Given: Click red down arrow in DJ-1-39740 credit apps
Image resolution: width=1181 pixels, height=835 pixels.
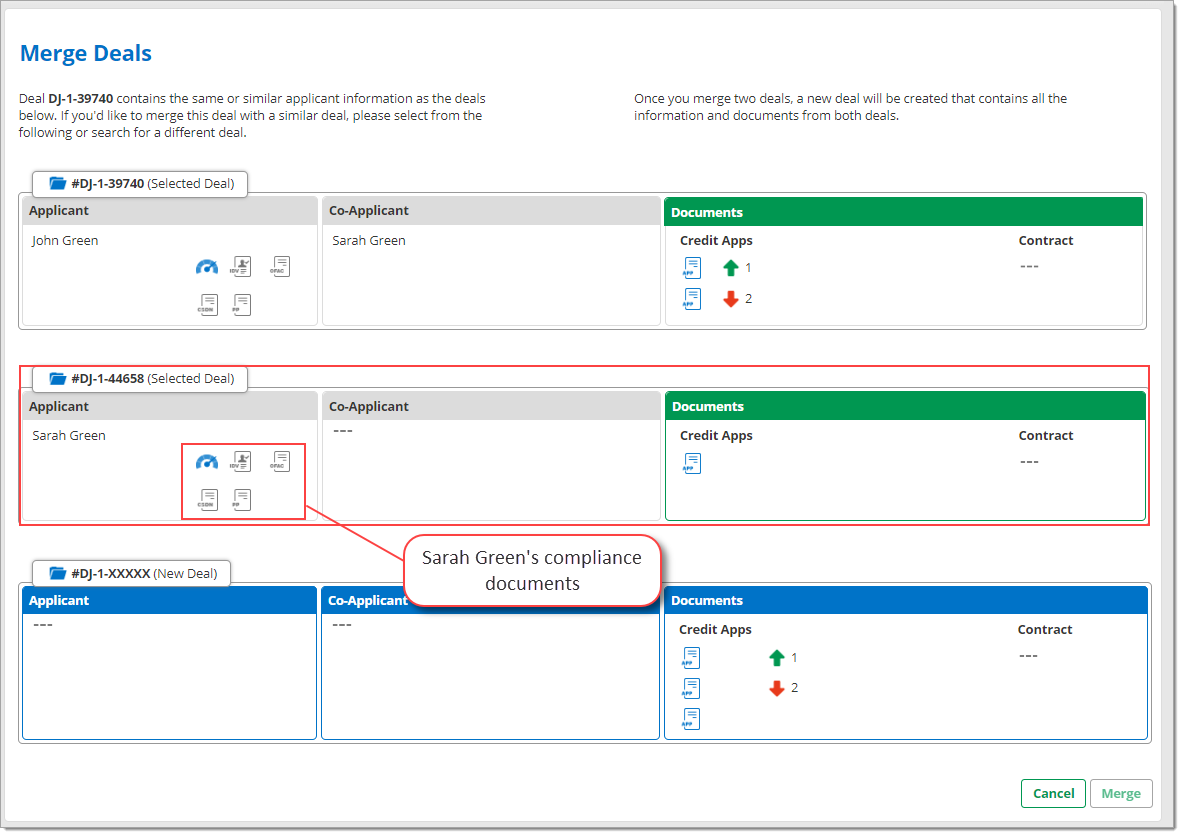Looking at the screenshot, I should click(731, 299).
